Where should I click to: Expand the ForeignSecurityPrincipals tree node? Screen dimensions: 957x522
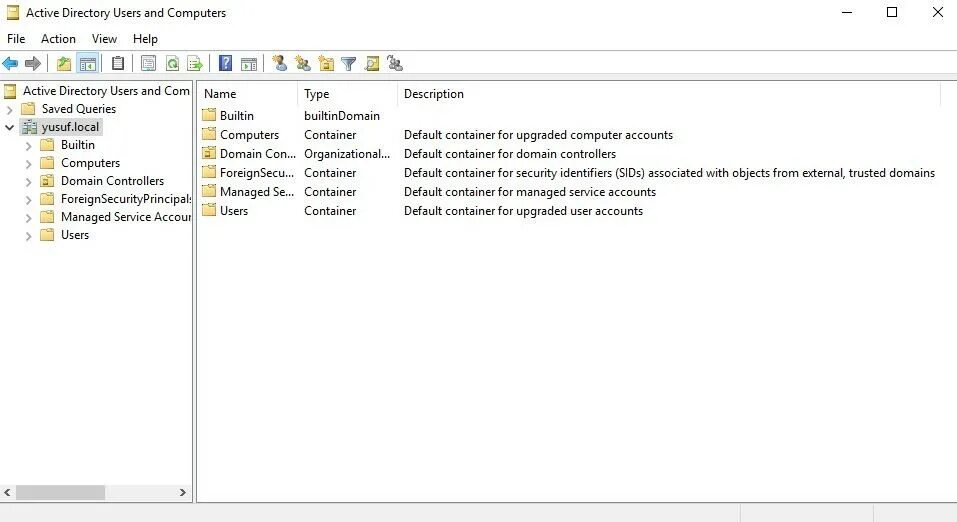click(x=28, y=200)
